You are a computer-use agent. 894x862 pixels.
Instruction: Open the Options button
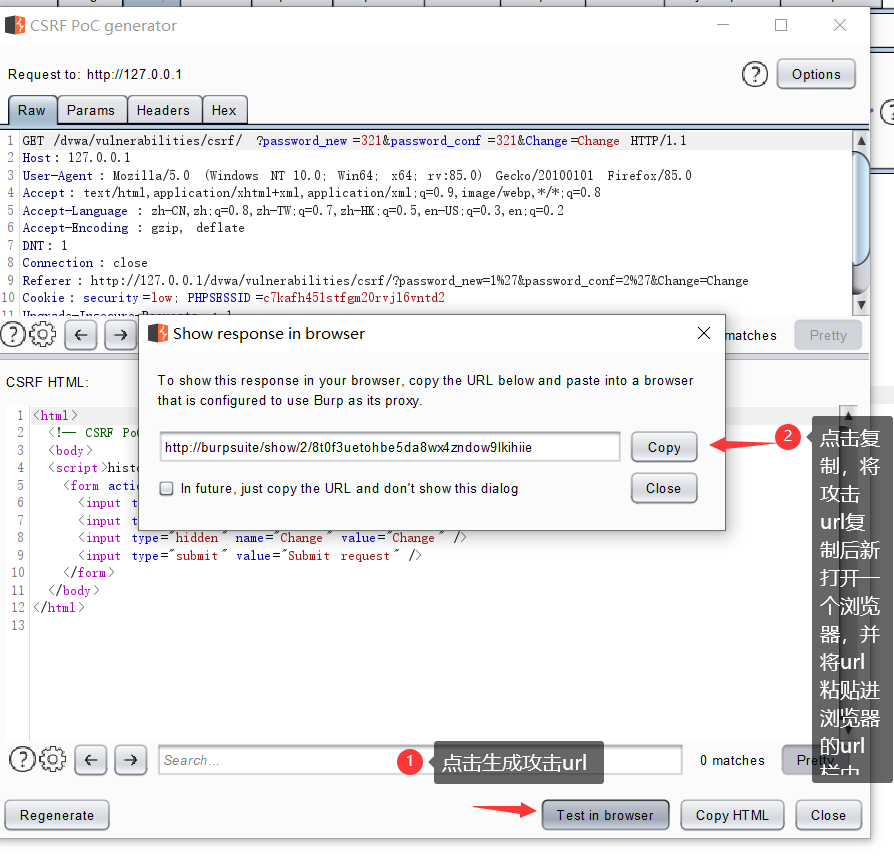[816, 74]
